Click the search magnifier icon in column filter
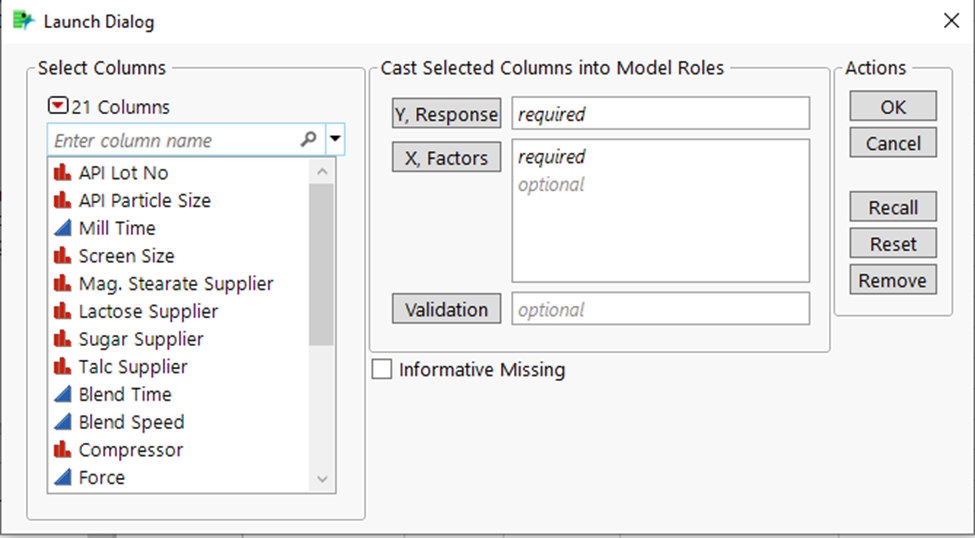Viewport: 975px width, 538px height. (x=308, y=140)
